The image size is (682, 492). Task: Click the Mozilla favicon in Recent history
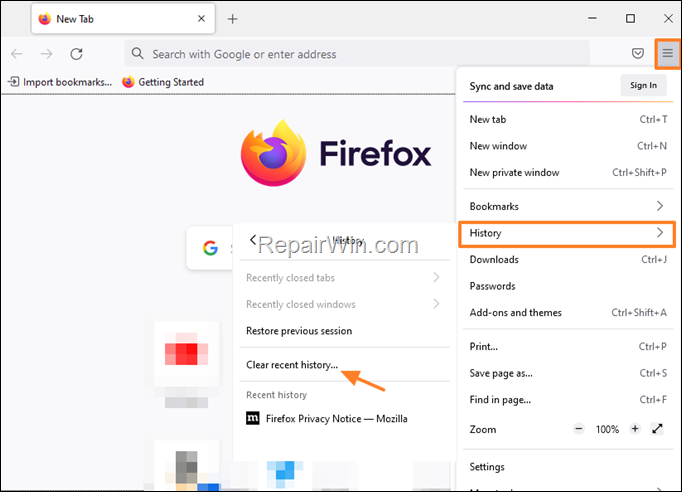(253, 418)
